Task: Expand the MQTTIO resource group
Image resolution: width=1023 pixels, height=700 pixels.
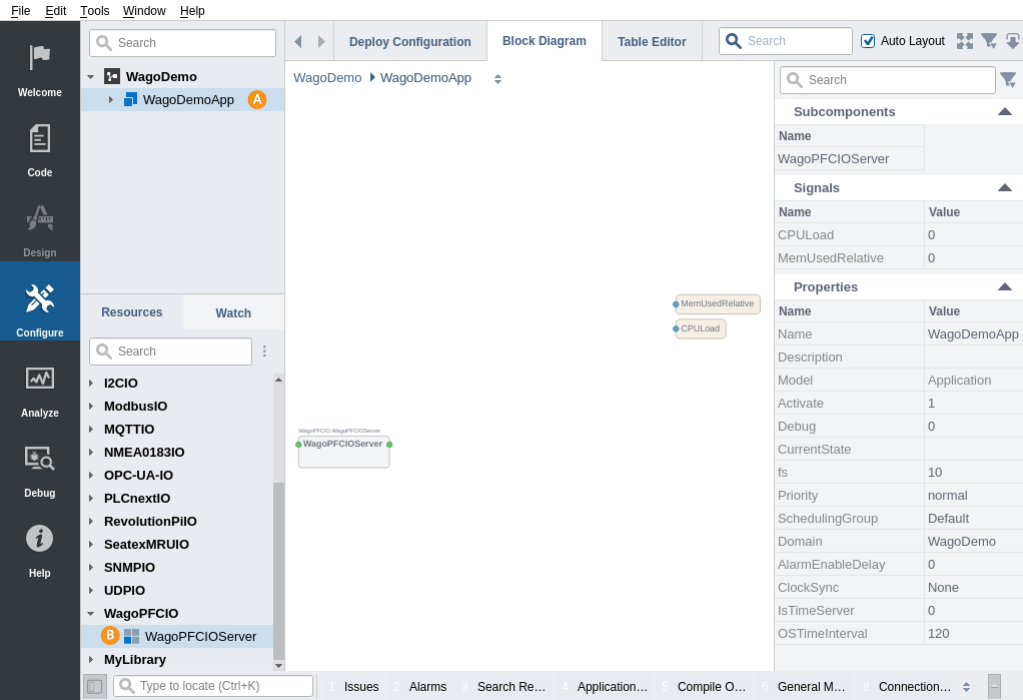Action: coord(91,429)
